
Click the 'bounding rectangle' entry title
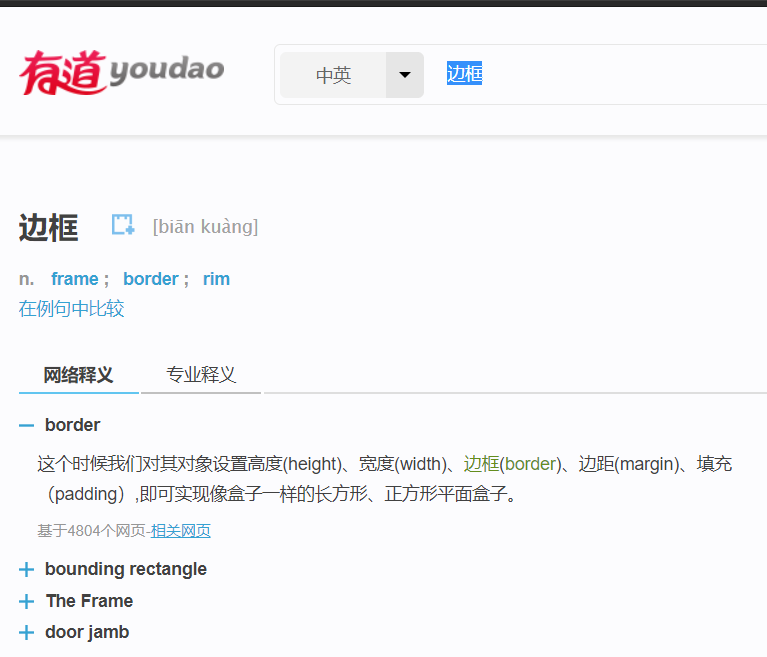click(x=126, y=569)
